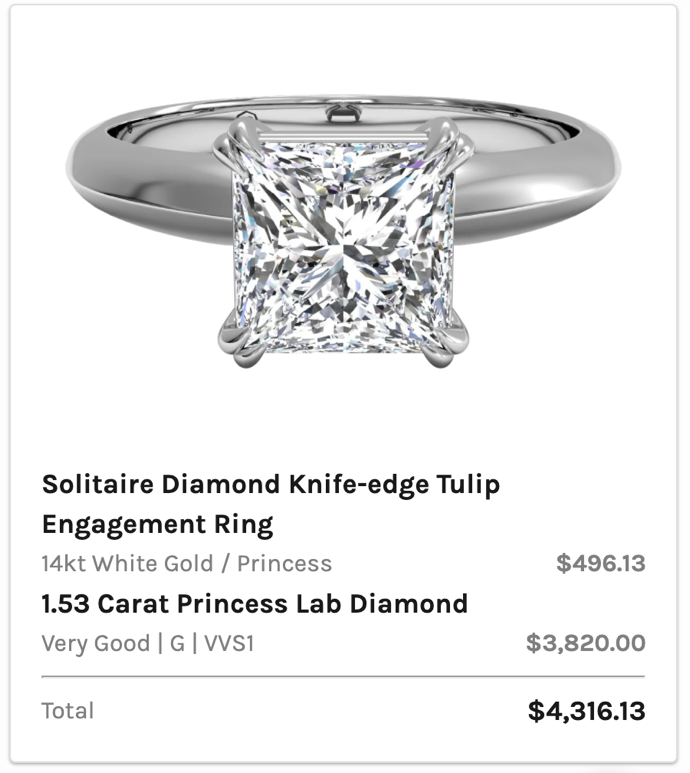Click the $4,316.13 total amount
This screenshot has width=690, height=773.
586,711
